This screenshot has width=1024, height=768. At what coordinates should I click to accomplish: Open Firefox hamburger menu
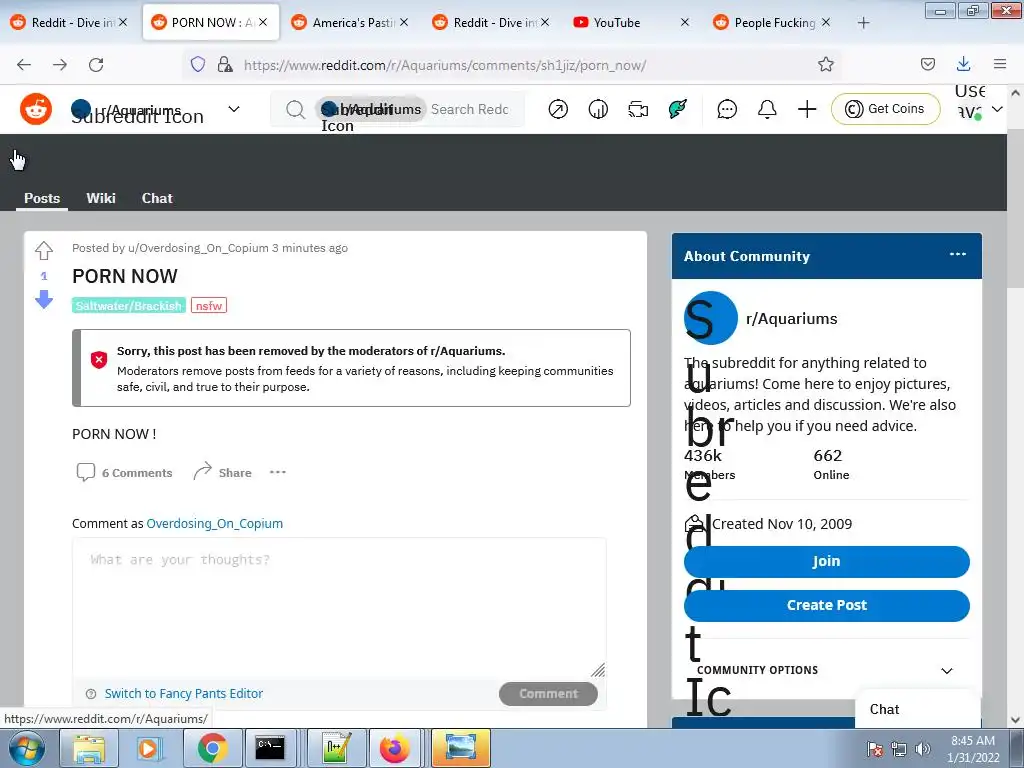(x=1000, y=64)
